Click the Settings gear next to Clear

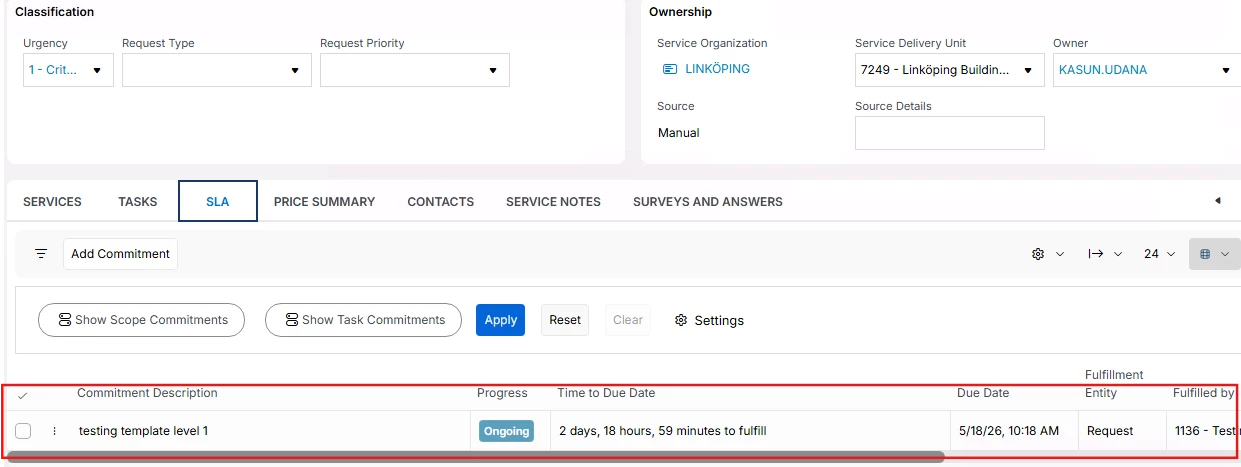point(709,320)
